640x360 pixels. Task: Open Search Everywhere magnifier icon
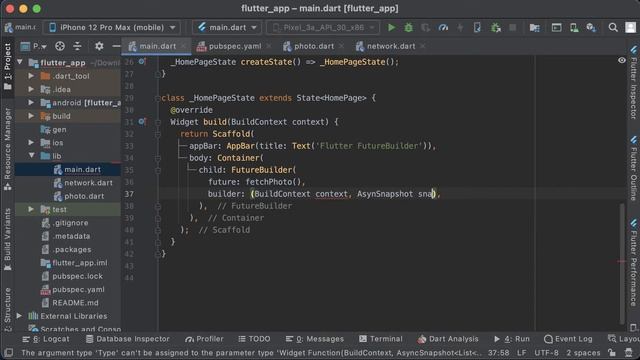pyautogui.click(x=613, y=27)
